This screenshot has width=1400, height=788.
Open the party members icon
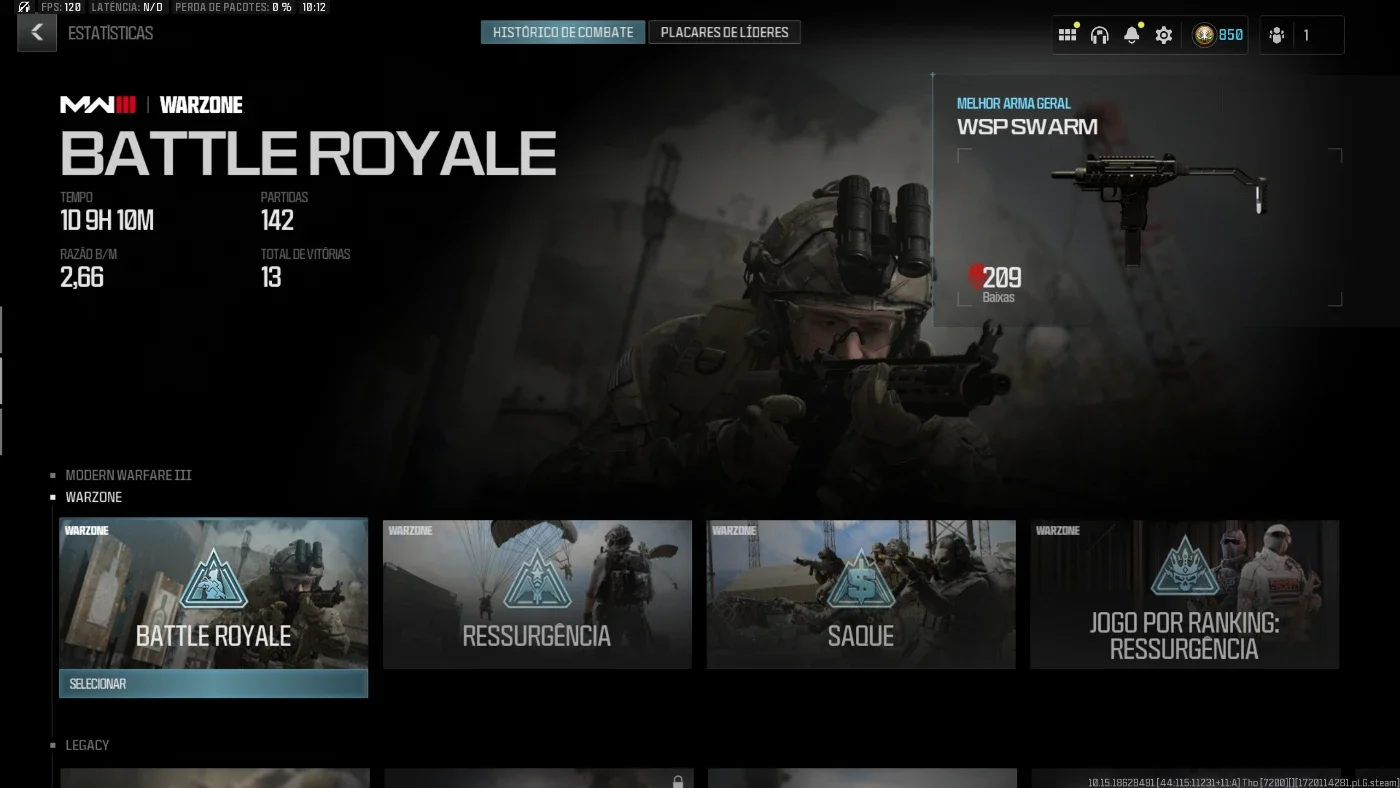(1277, 35)
